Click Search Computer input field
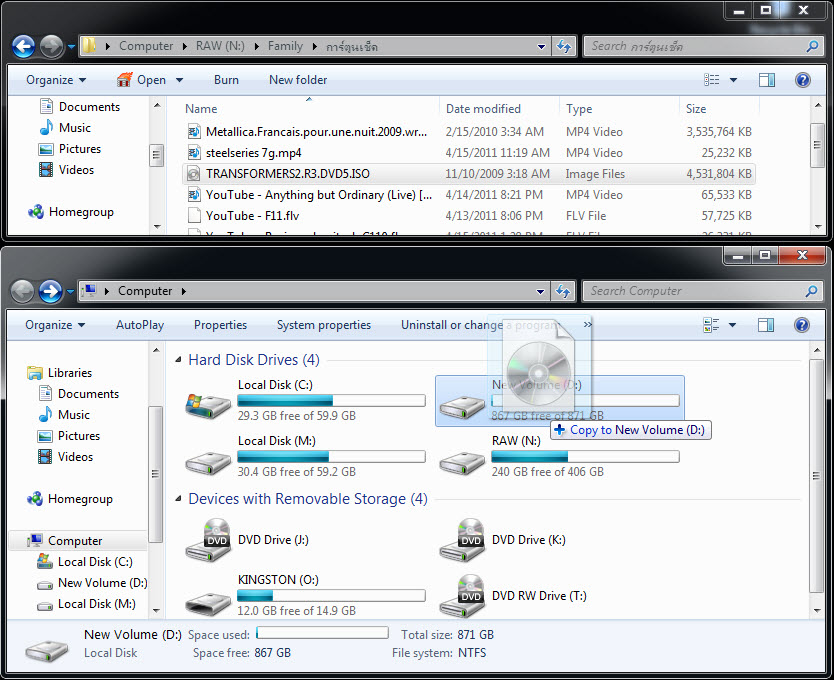Screen dimensions: 834x680 click(702, 291)
